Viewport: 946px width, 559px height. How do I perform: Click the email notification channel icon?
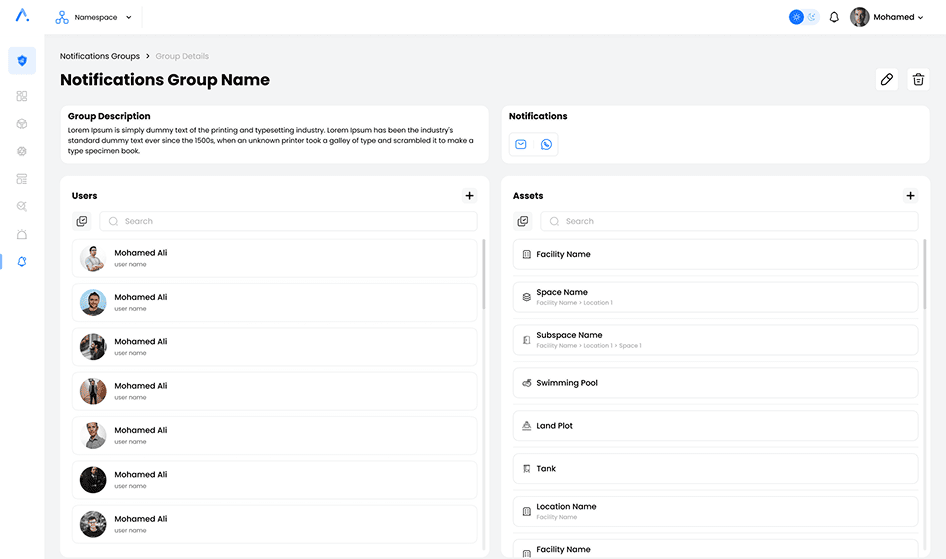[521, 145]
